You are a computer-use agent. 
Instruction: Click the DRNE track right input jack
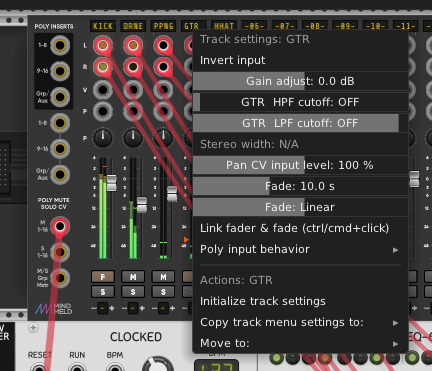click(133, 67)
